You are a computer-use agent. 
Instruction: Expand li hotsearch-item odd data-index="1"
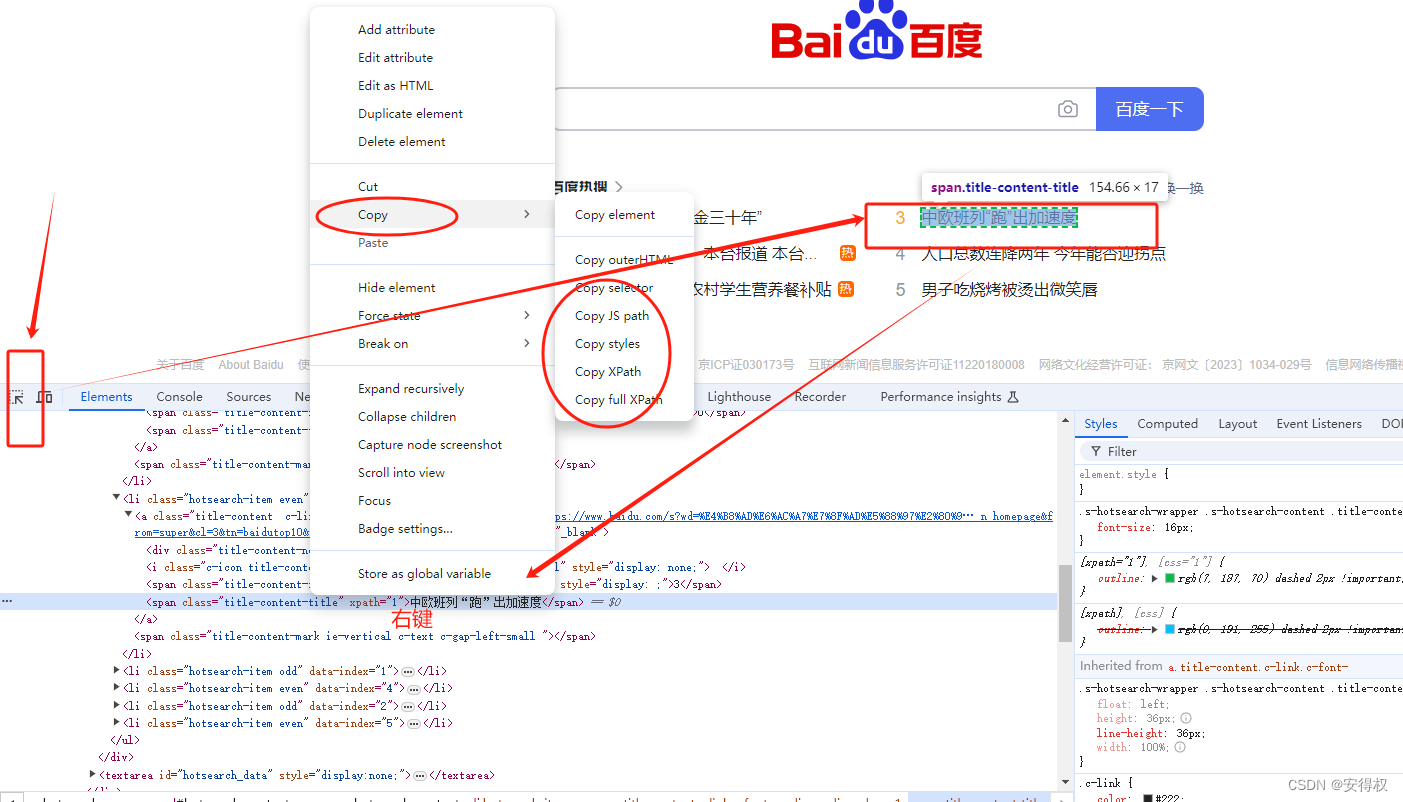(x=118, y=671)
